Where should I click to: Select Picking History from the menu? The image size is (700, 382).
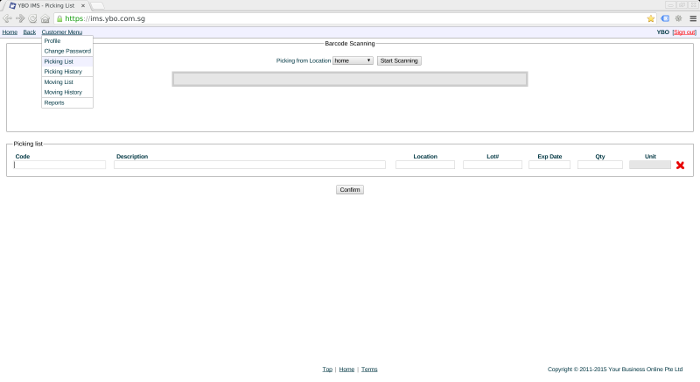pos(67,71)
